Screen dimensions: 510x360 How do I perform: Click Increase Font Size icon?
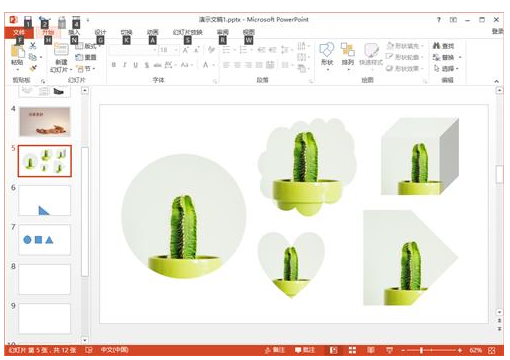pos(186,50)
